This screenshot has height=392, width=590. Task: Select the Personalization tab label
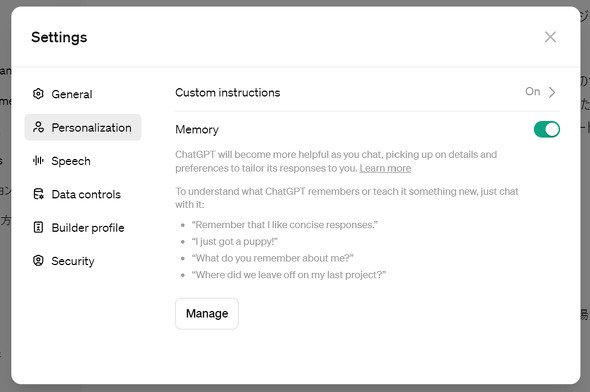coord(91,128)
